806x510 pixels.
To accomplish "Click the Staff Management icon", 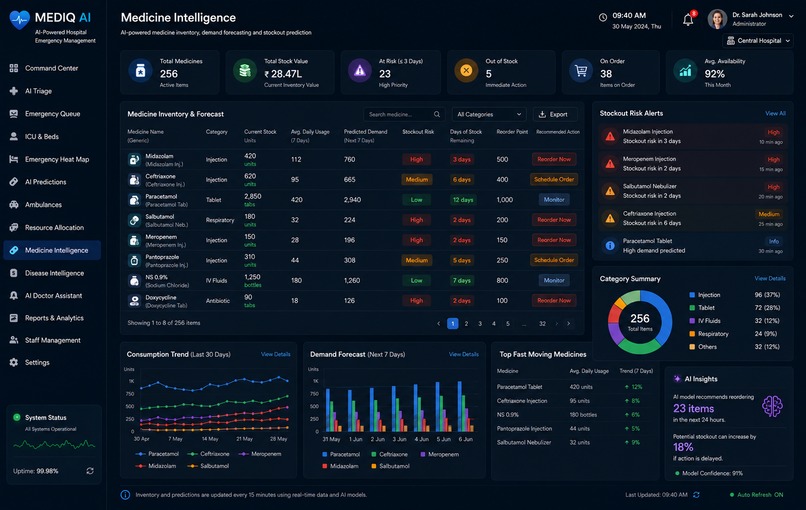I will [14, 340].
